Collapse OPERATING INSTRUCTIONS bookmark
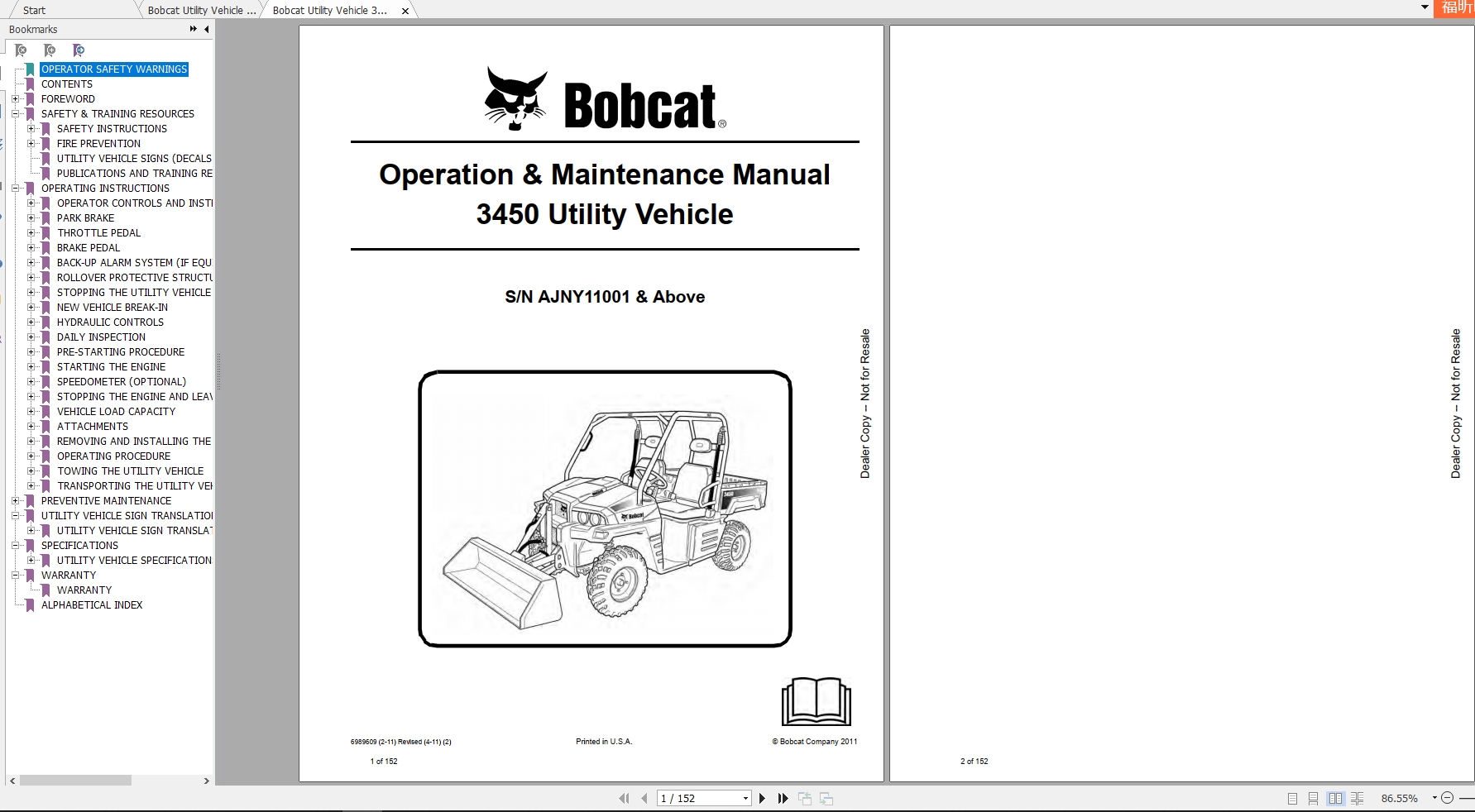Screen dimensions: 1475x812 (15, 189)
